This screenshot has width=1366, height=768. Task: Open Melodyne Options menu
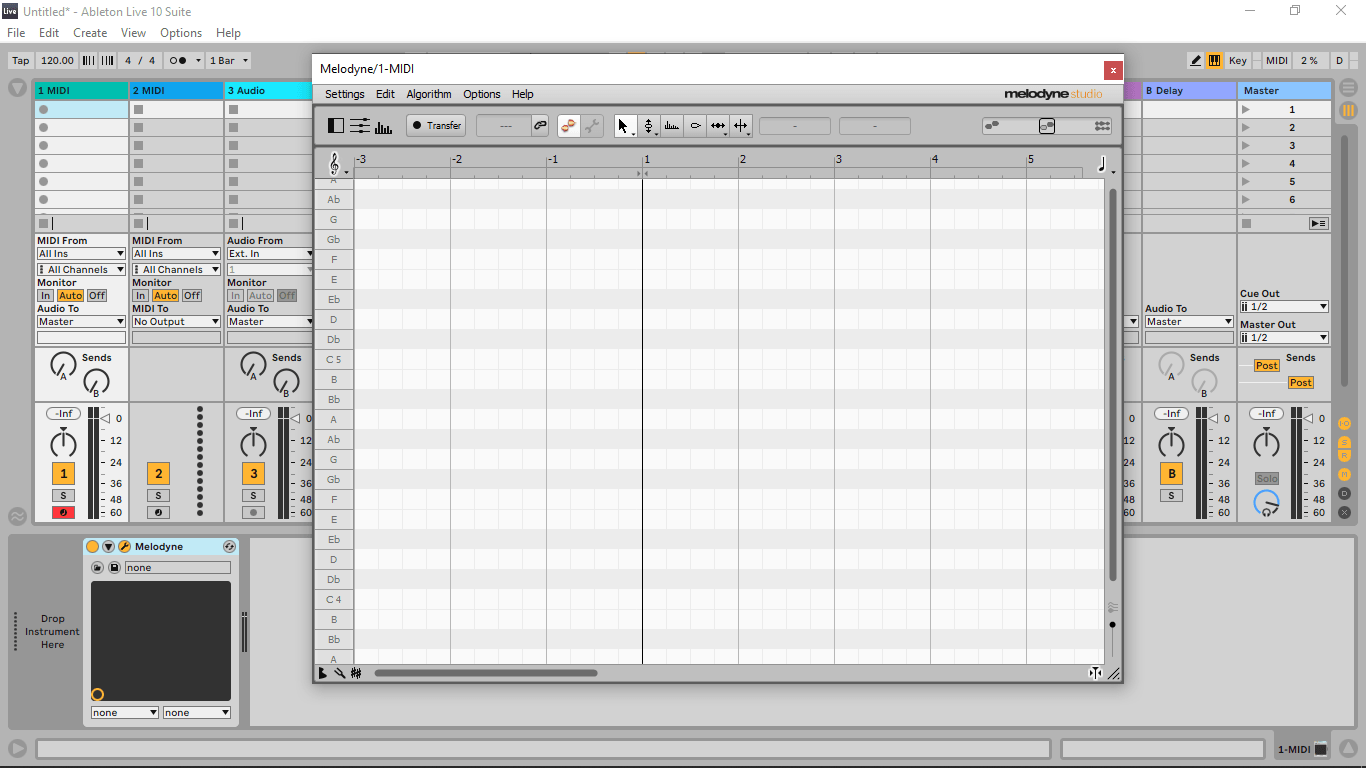[482, 94]
